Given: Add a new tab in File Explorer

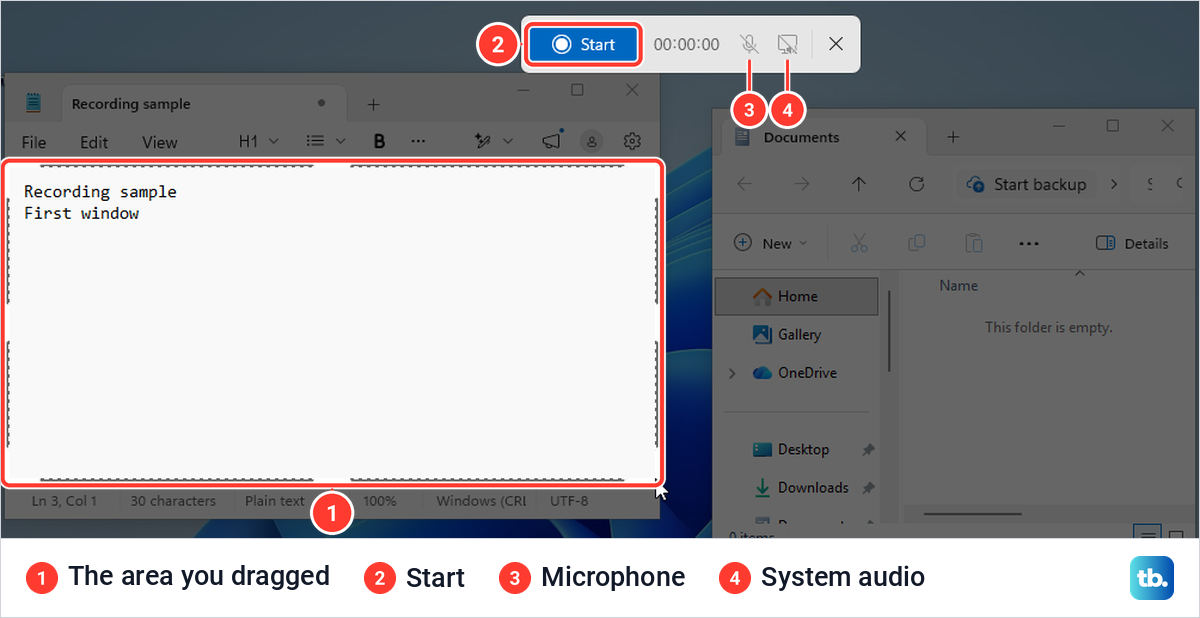Looking at the screenshot, I should point(953,138).
